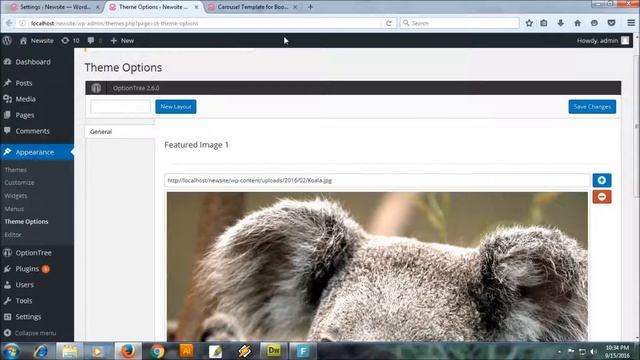Reload the current page
This screenshot has height=360, width=640.
[389, 23]
